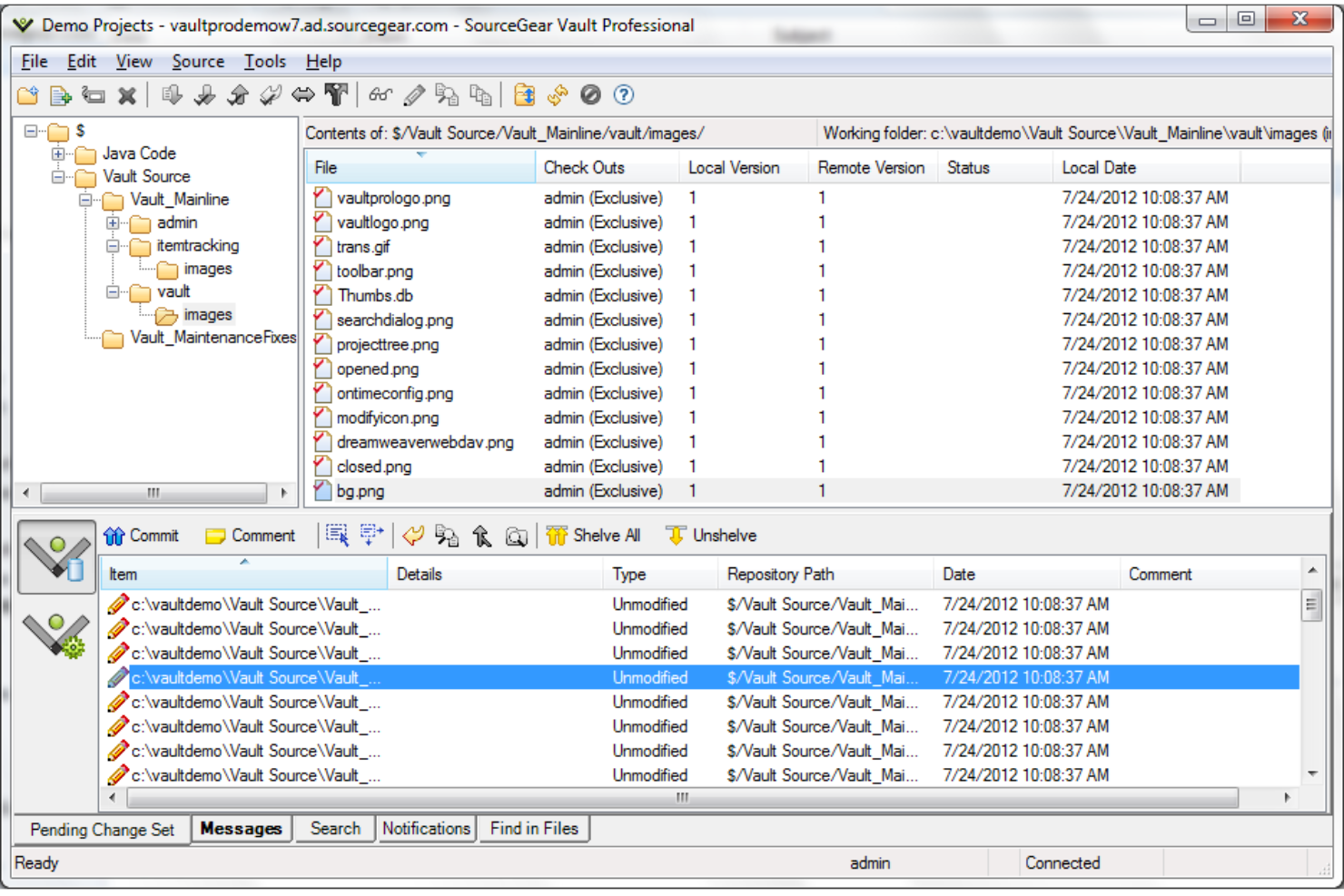Select the bg.png file row
This screenshot has width=1344, height=896.
[365, 491]
